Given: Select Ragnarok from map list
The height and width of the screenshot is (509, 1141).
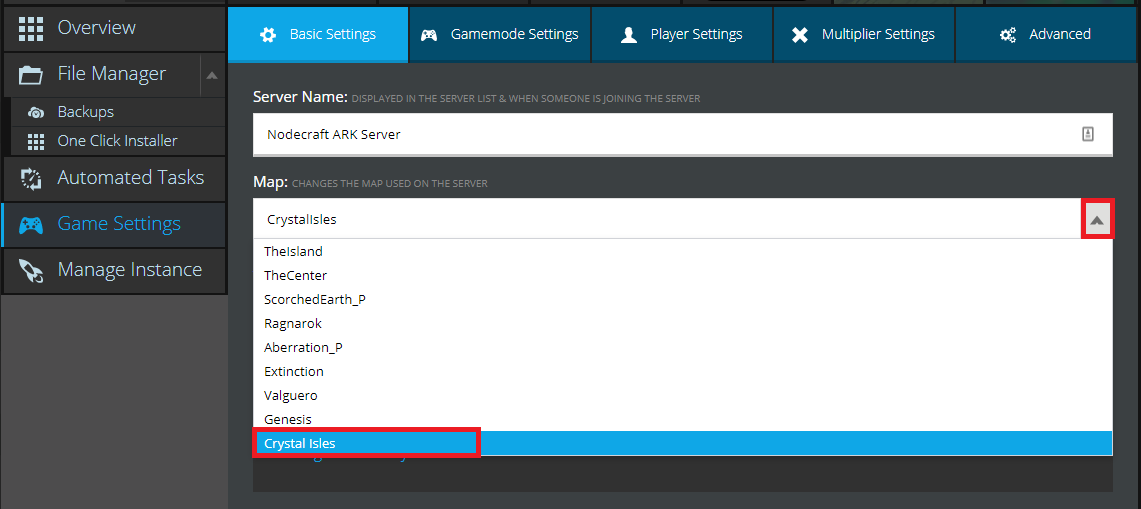Looking at the screenshot, I should [683, 323].
